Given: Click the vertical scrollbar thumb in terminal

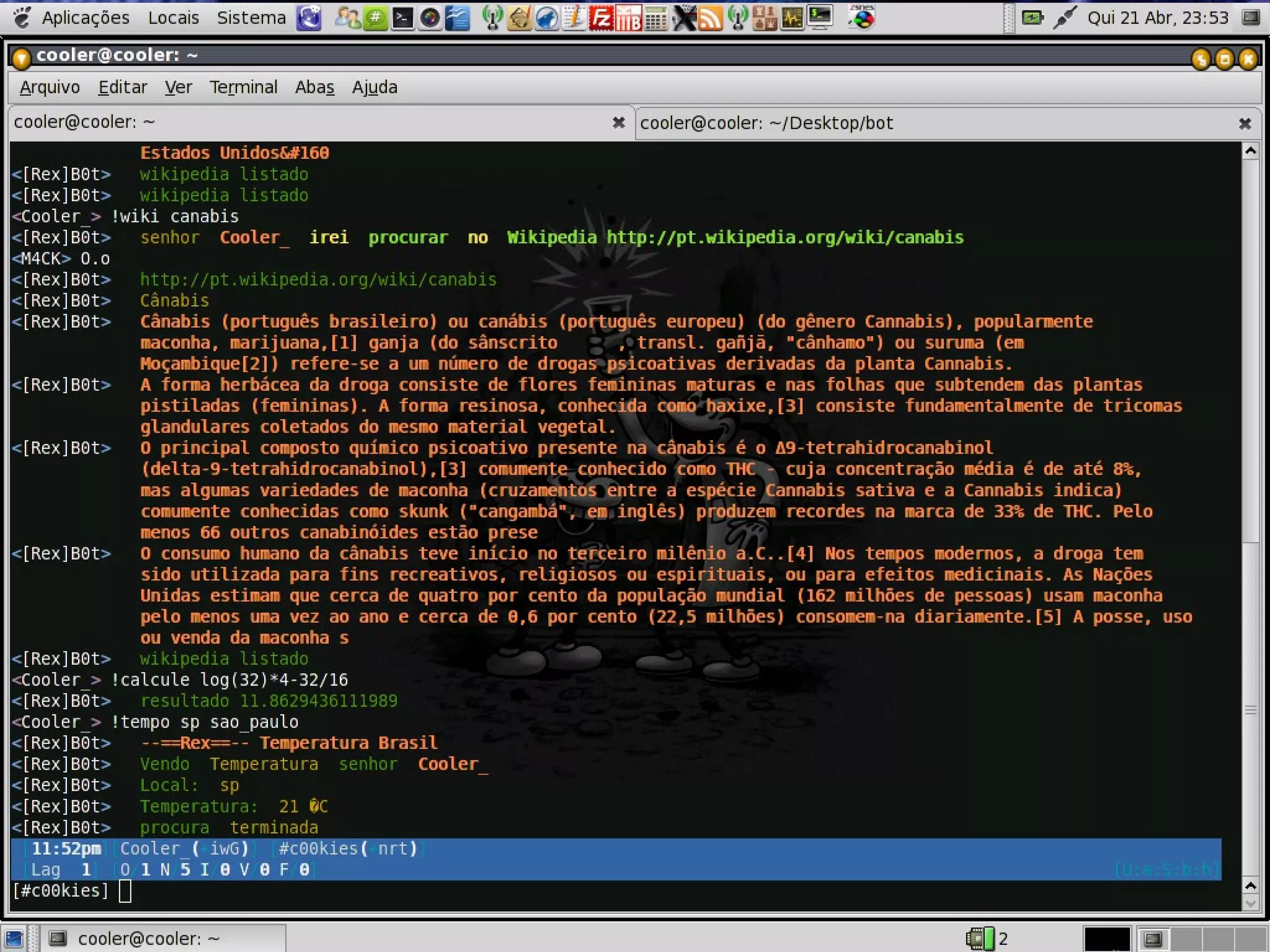Looking at the screenshot, I should click(x=1251, y=710).
